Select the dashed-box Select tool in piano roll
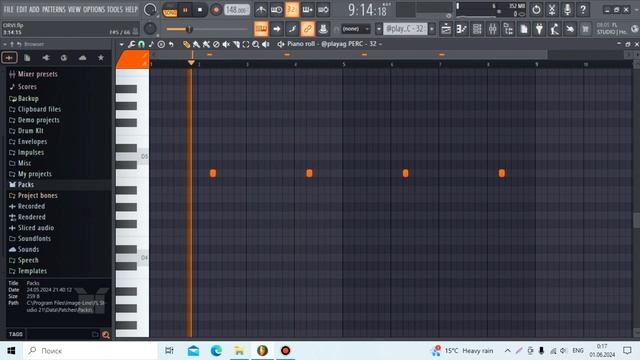The image size is (640, 360). coord(246,44)
